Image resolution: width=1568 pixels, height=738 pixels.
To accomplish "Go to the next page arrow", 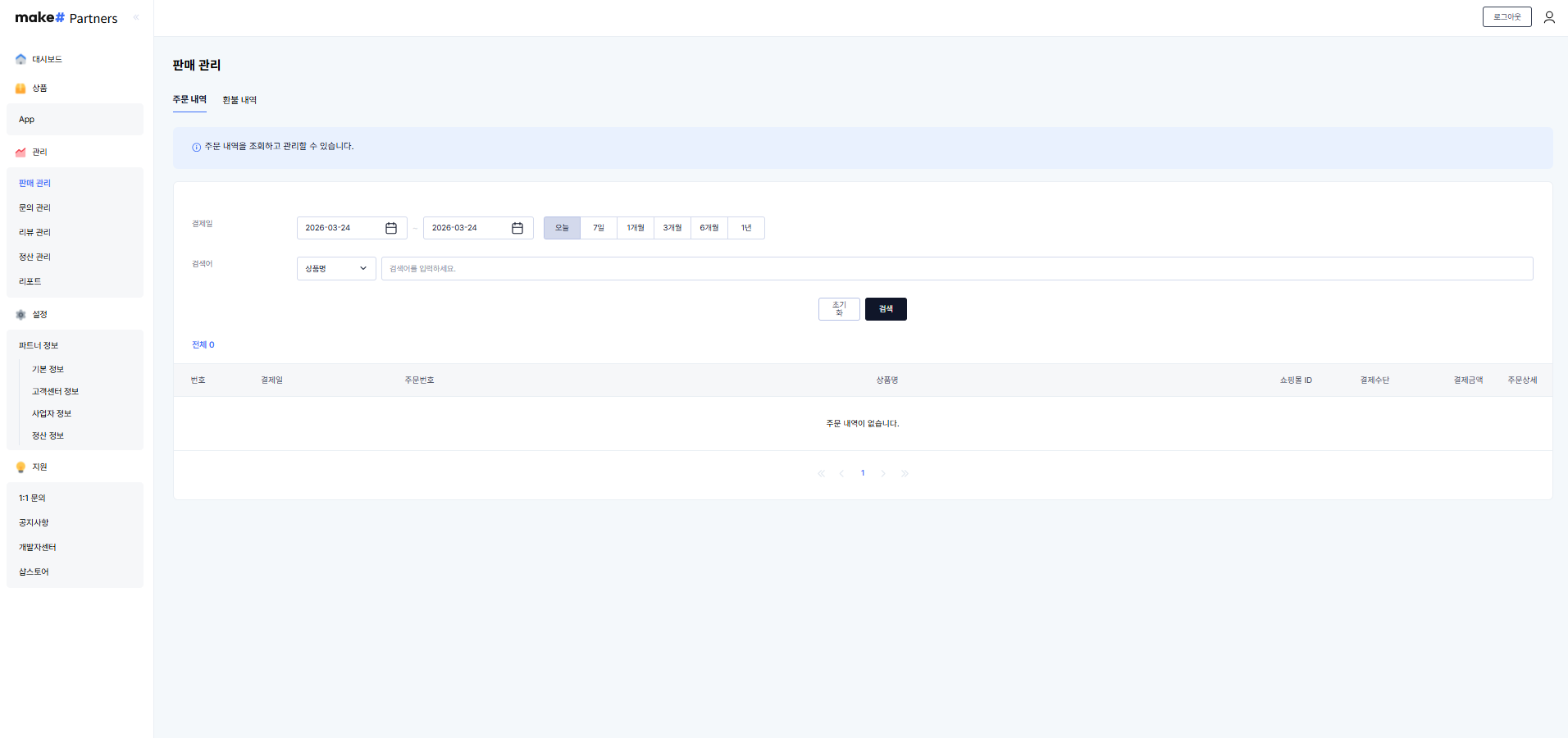I will click(x=883, y=474).
